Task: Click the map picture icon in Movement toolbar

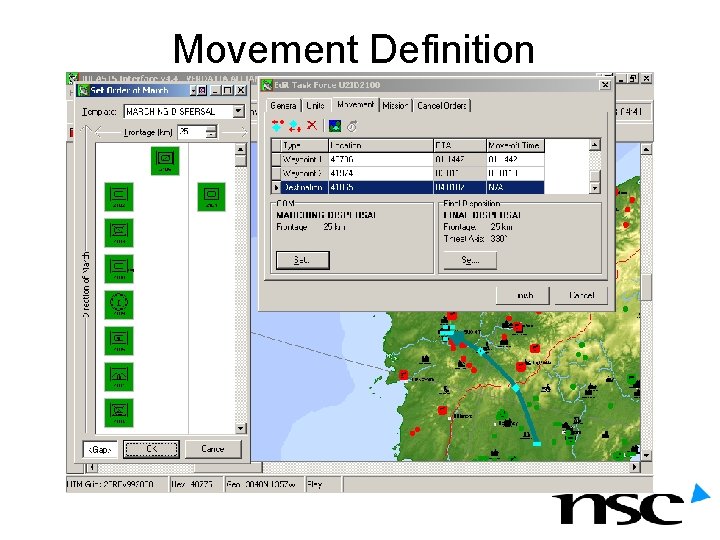Action: pyautogui.click(x=335, y=125)
